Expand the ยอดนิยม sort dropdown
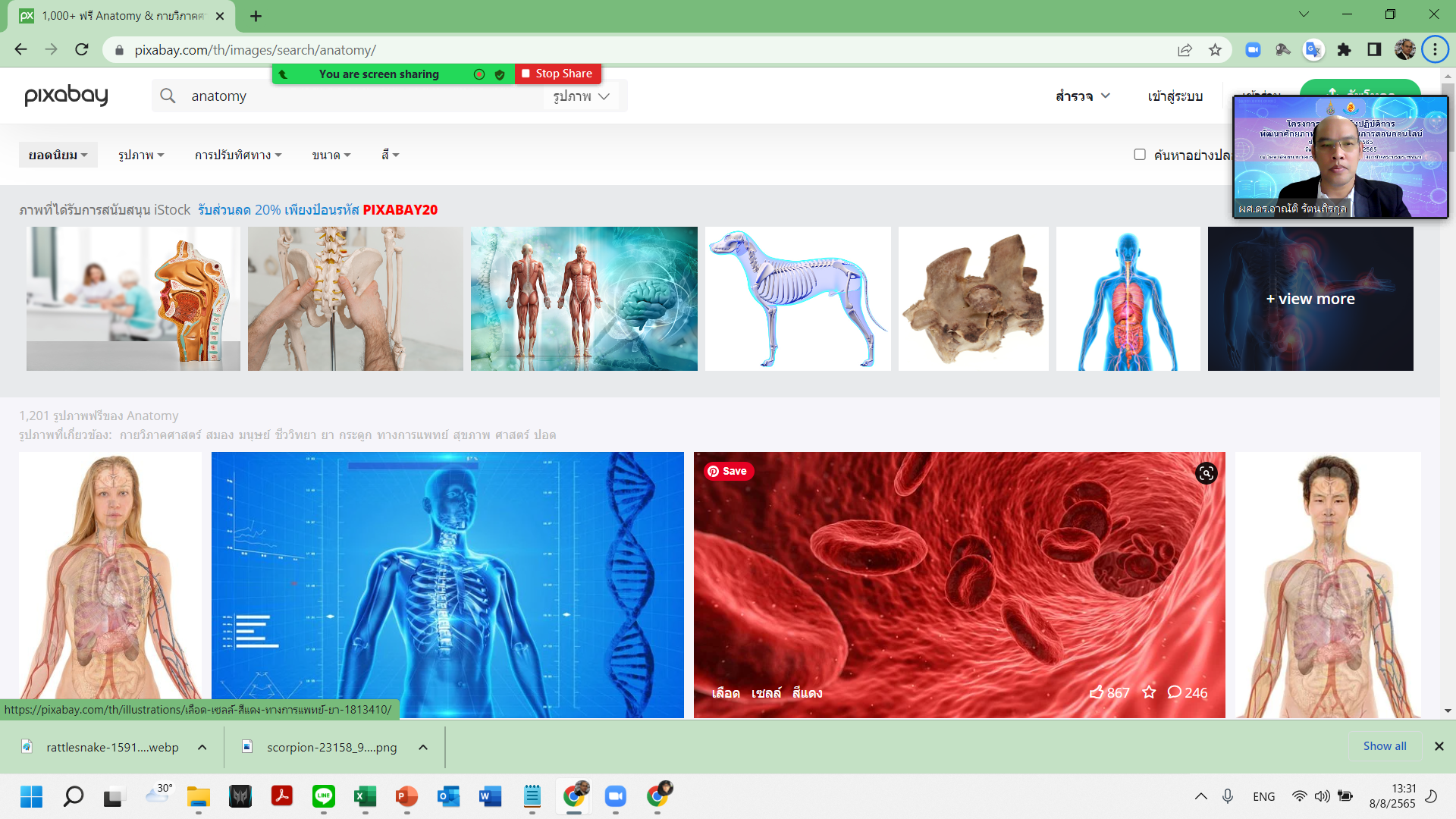This screenshot has height=819, width=1456. [58, 155]
